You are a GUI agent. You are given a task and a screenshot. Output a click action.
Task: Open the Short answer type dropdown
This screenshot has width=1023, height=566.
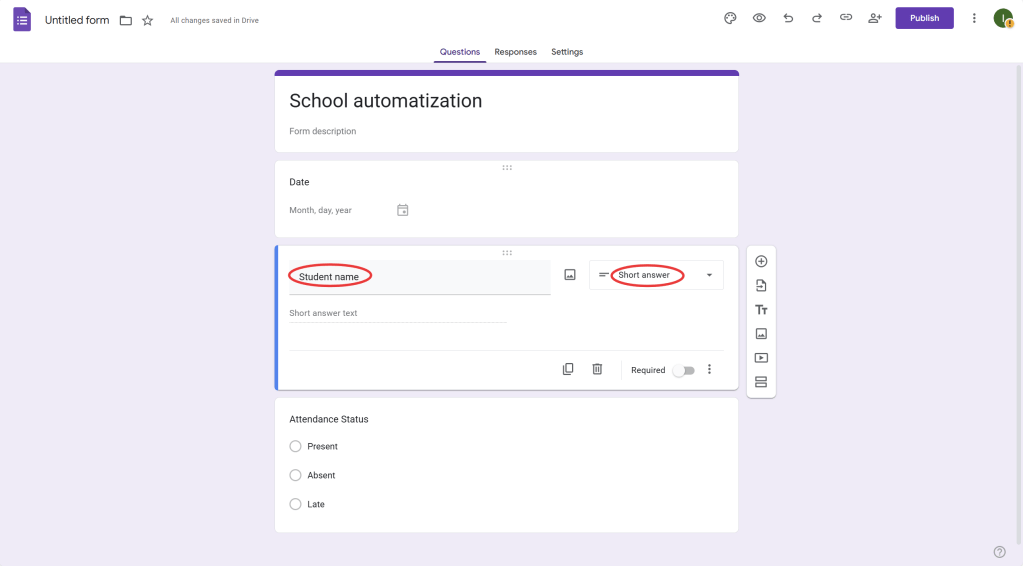(x=656, y=275)
